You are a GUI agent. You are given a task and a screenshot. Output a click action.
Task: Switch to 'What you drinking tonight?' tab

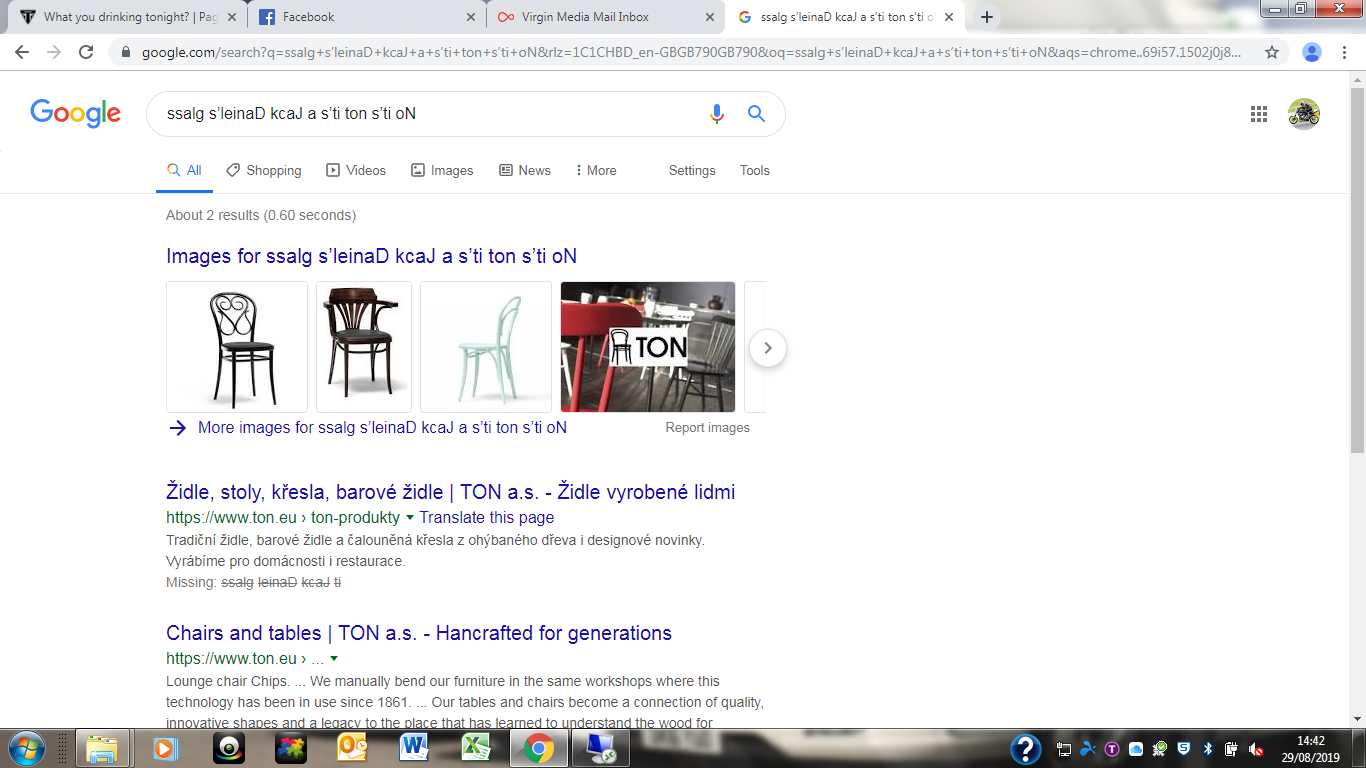(127, 17)
